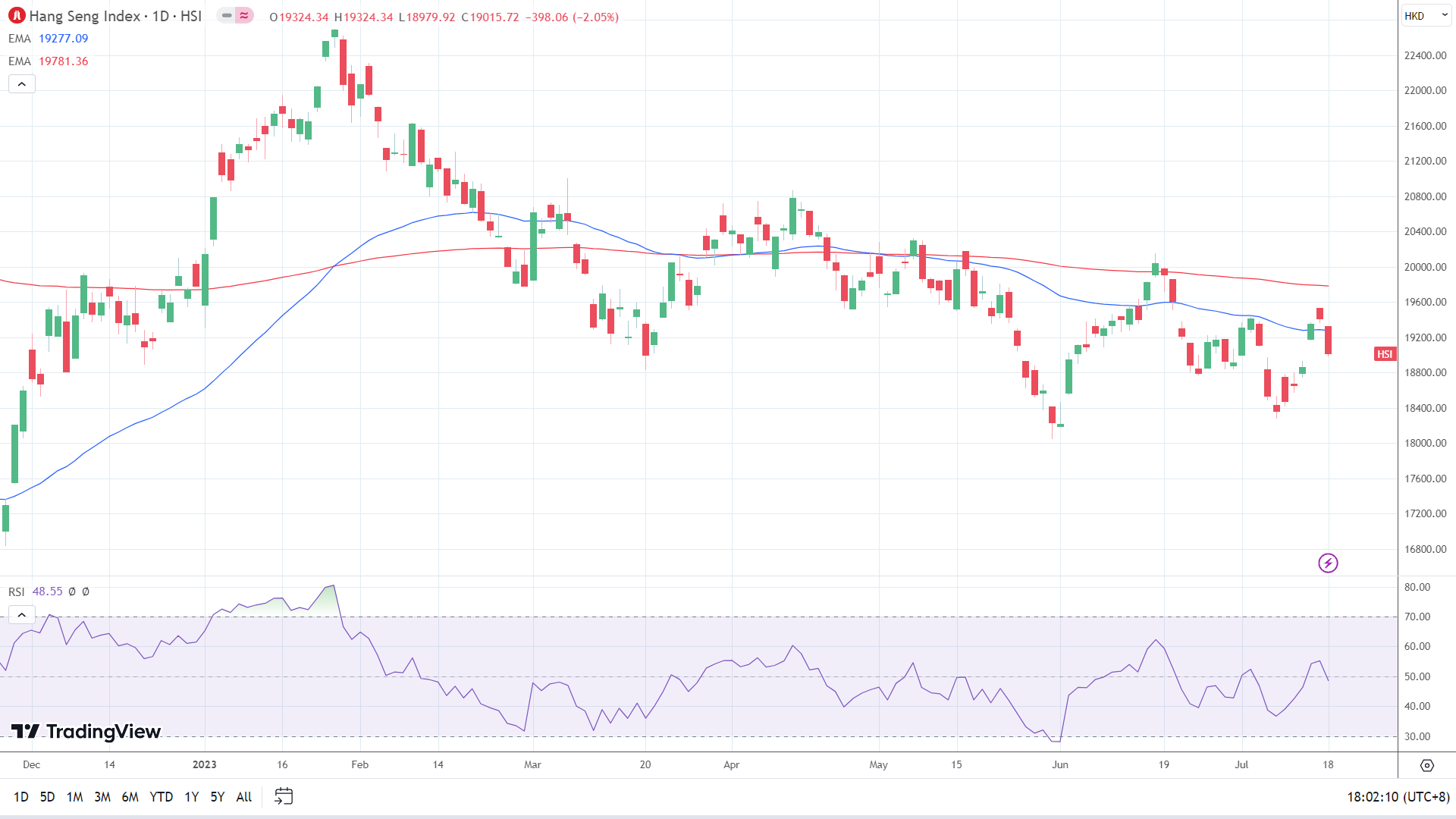The width and height of the screenshot is (1456, 819).
Task: Select the 5D time range
Action: point(47,797)
